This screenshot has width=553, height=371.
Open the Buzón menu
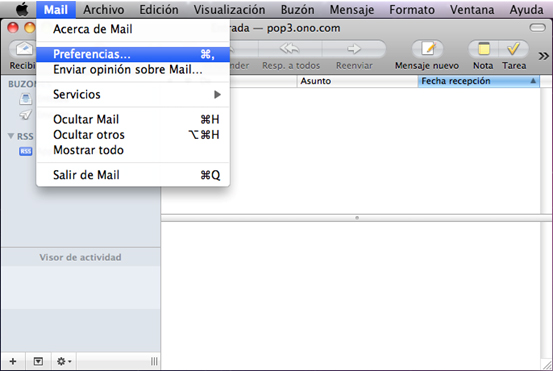297,10
